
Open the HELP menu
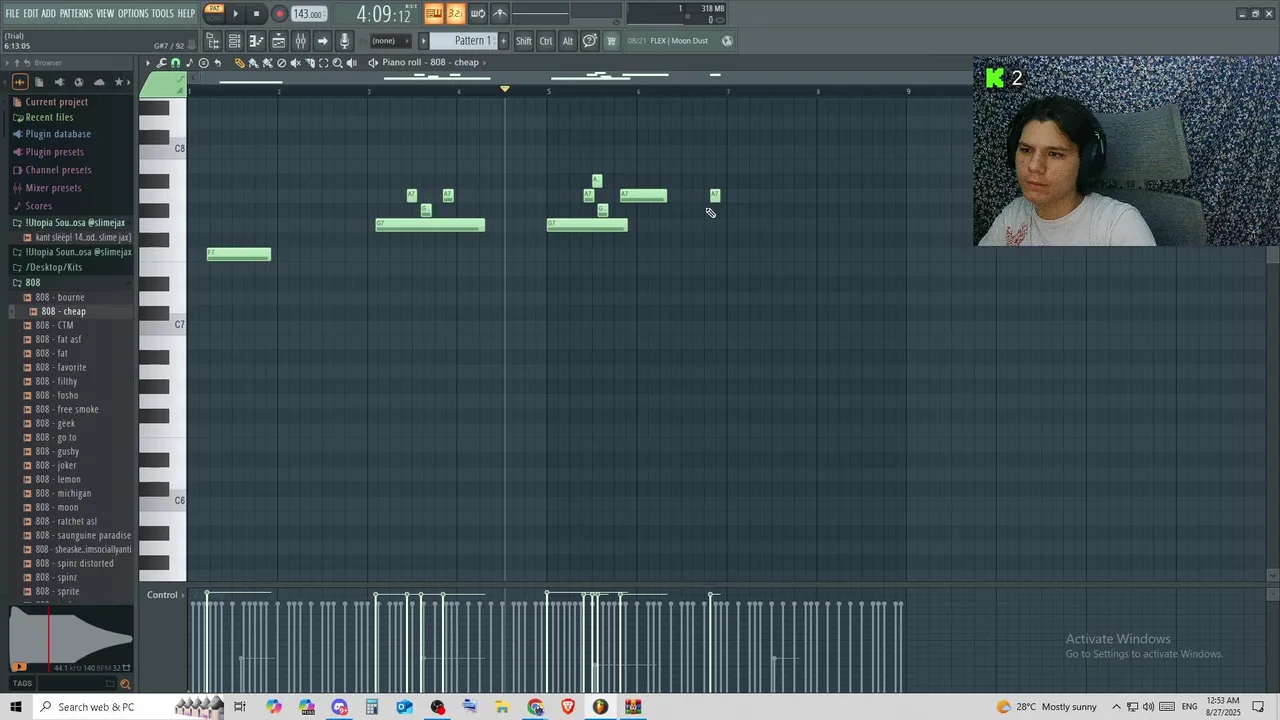[187, 13]
